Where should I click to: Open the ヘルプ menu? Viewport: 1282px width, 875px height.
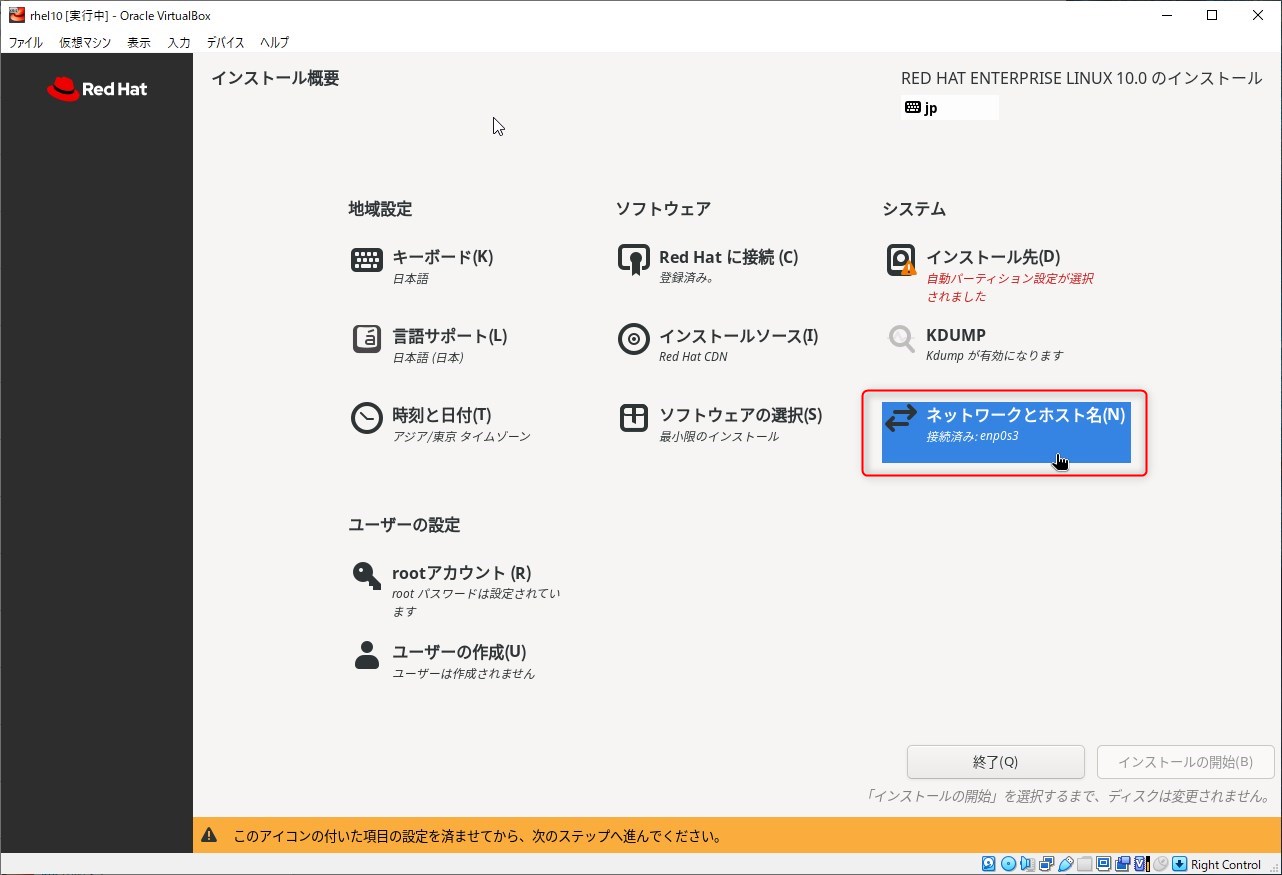(274, 43)
